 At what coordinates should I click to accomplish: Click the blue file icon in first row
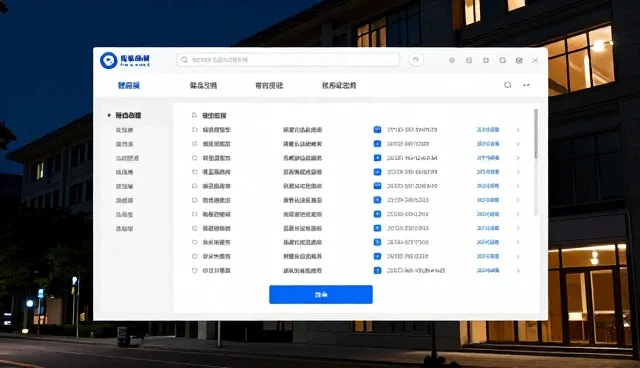pos(377,130)
